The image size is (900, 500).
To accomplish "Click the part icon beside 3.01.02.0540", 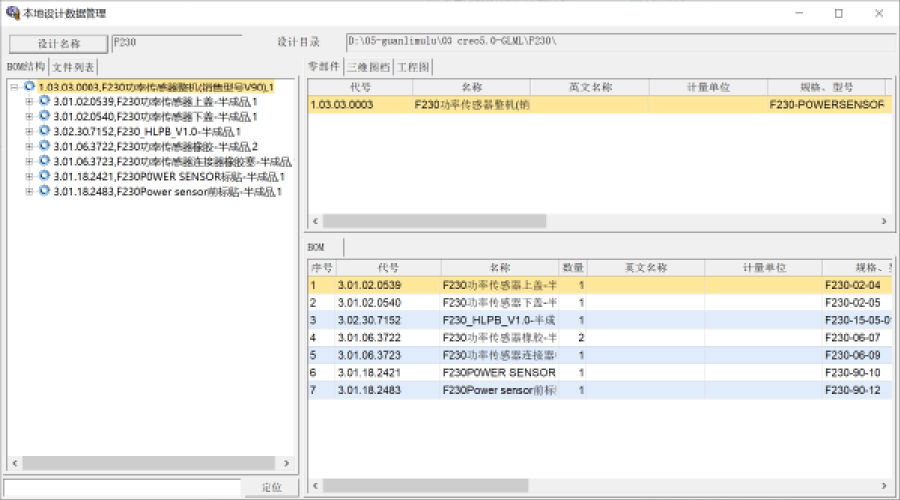I will tap(44, 117).
